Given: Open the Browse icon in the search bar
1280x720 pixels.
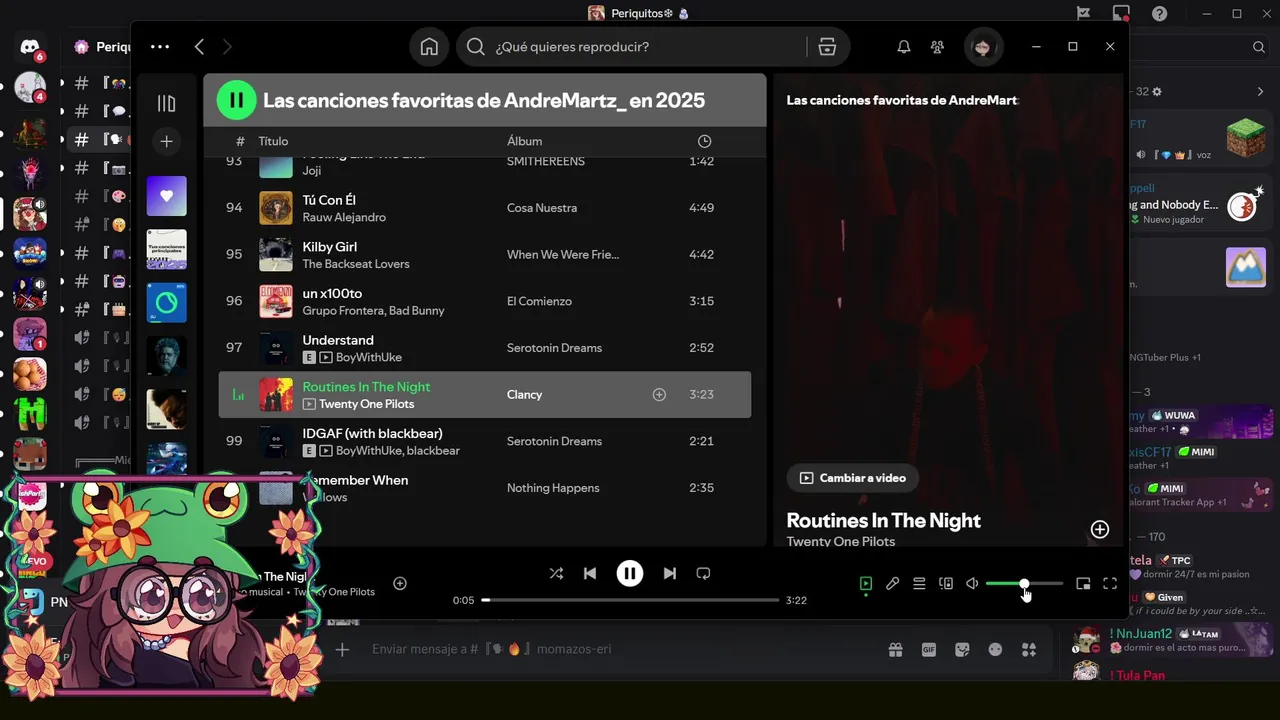Looking at the screenshot, I should click(827, 47).
